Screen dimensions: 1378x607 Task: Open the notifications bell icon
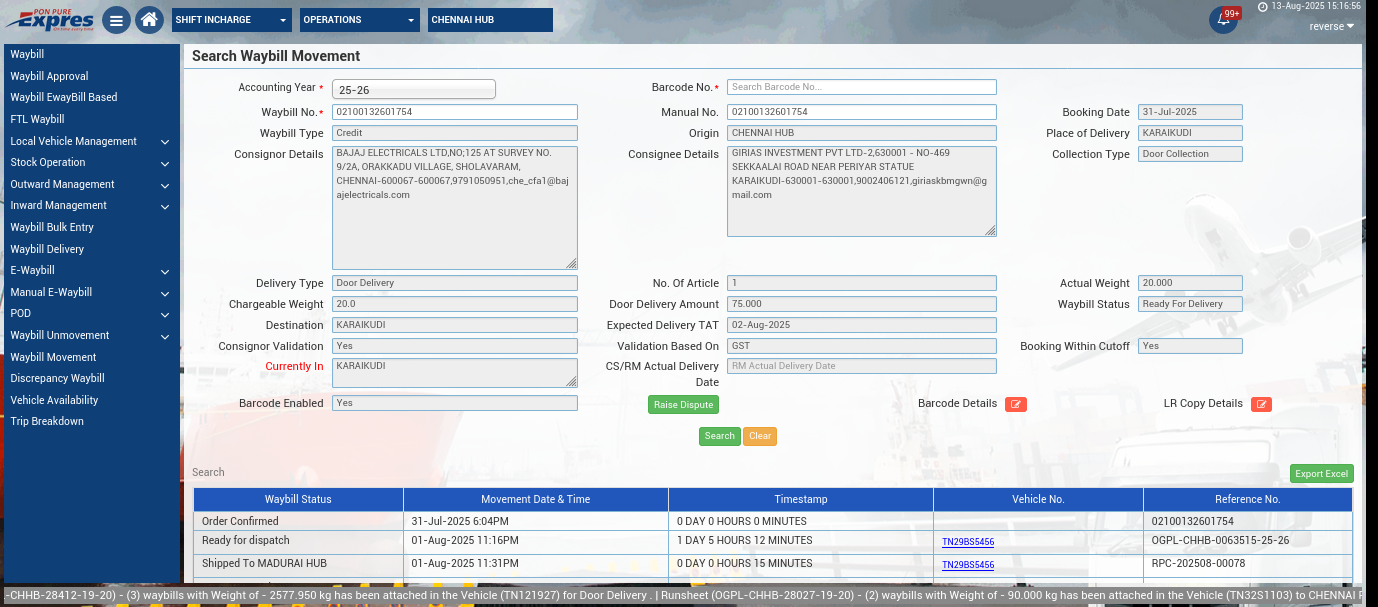click(1222, 20)
